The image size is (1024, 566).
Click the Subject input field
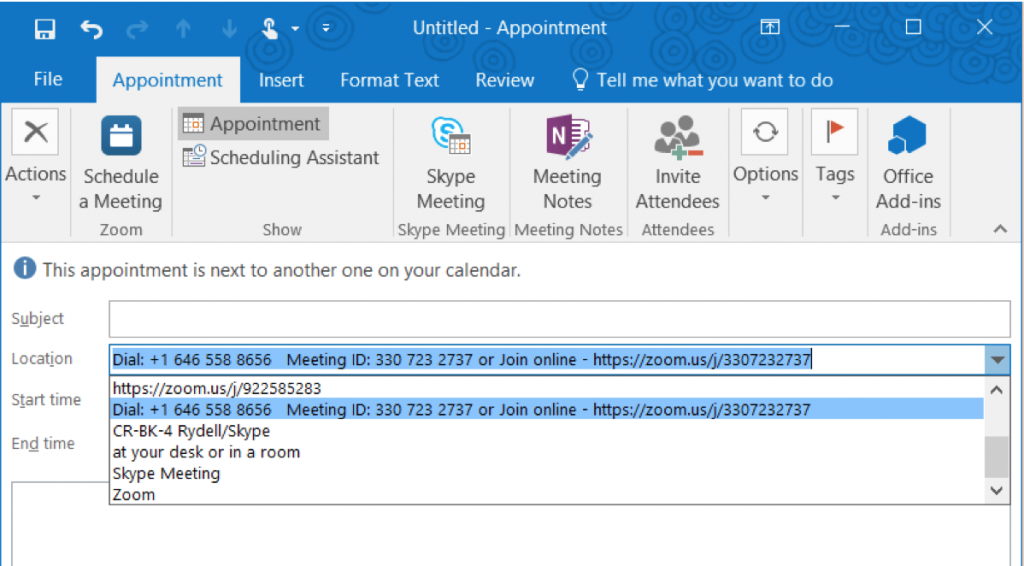pos(560,319)
